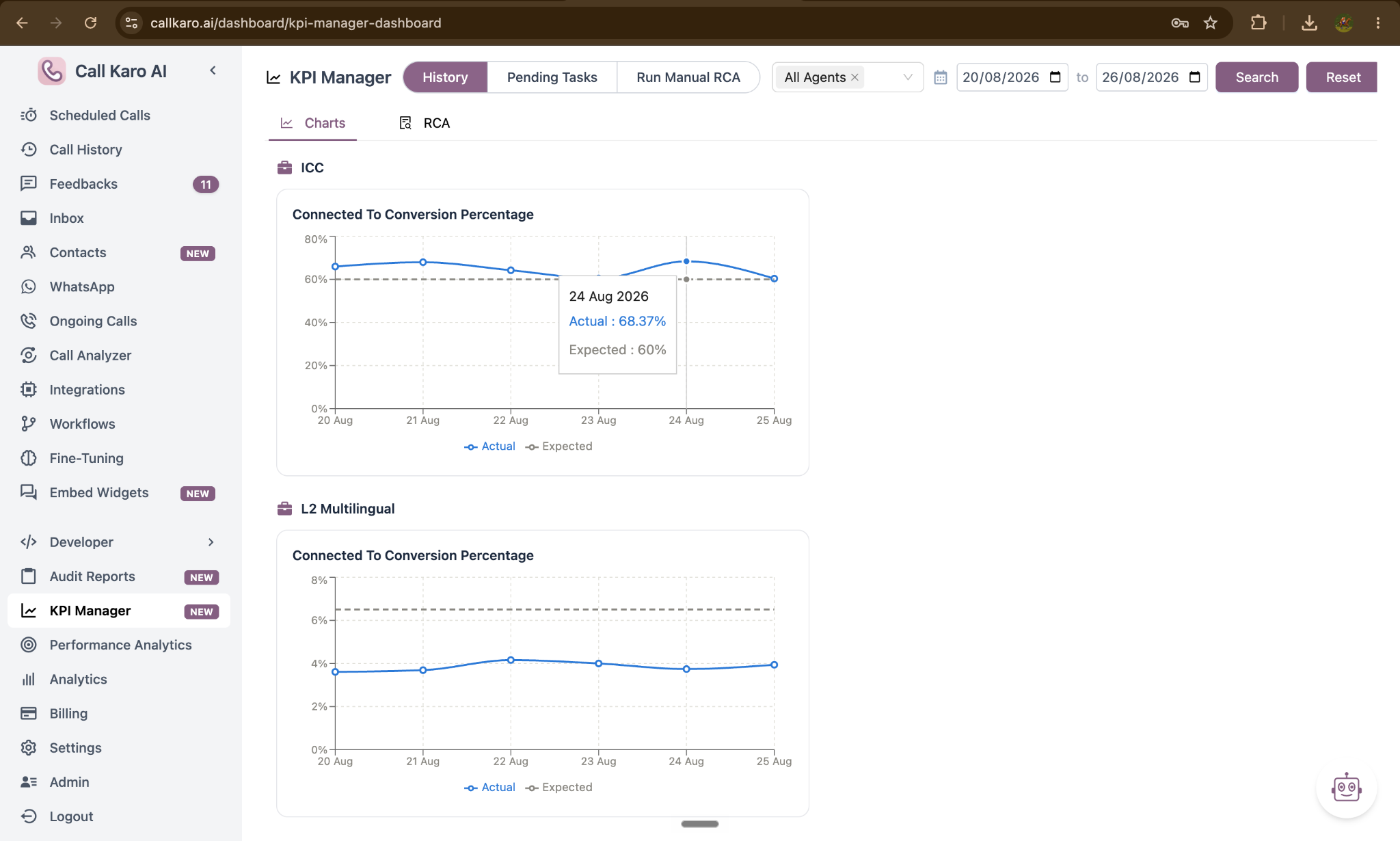Open Admin user list icon

[x=29, y=782]
